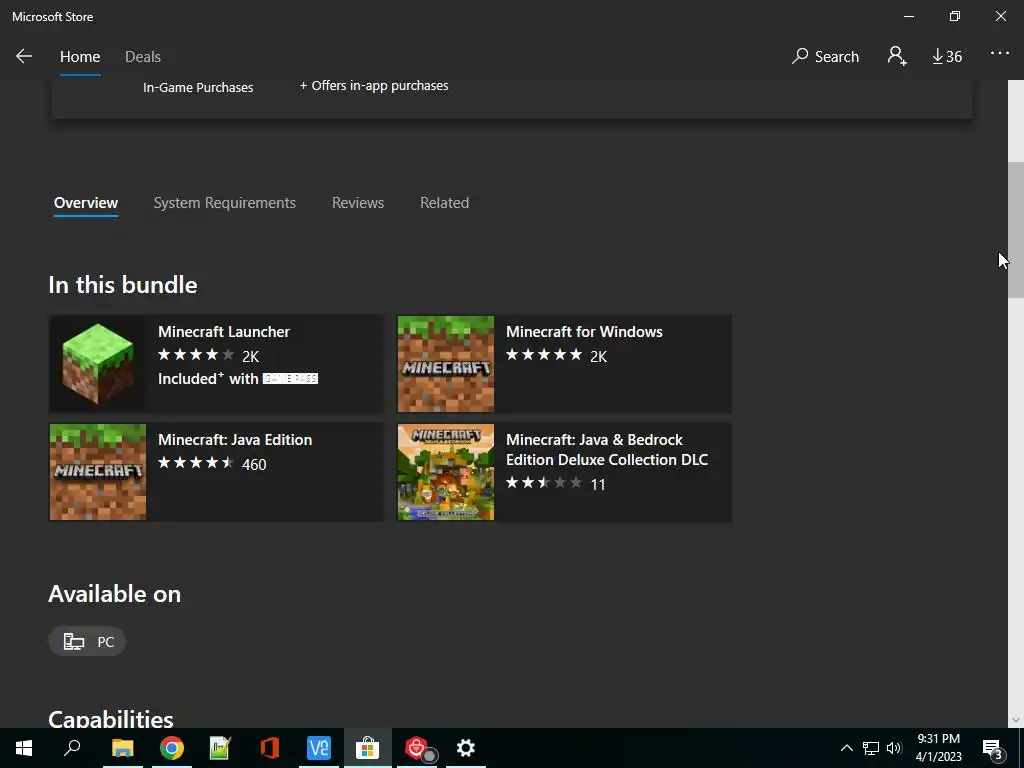Open Minecraft: Java & Bedrock Deluxe Collection title

click(607, 449)
